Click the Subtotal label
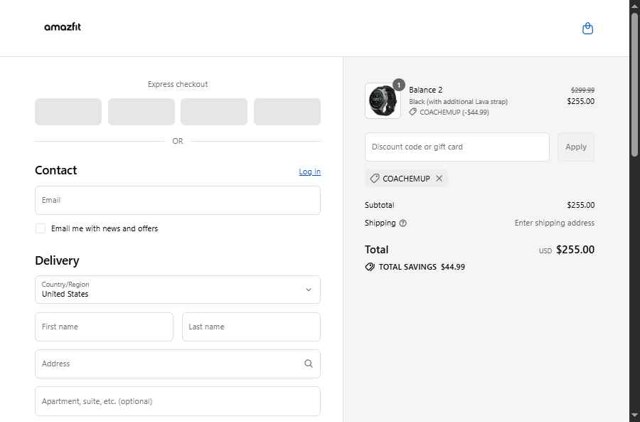 pos(379,205)
